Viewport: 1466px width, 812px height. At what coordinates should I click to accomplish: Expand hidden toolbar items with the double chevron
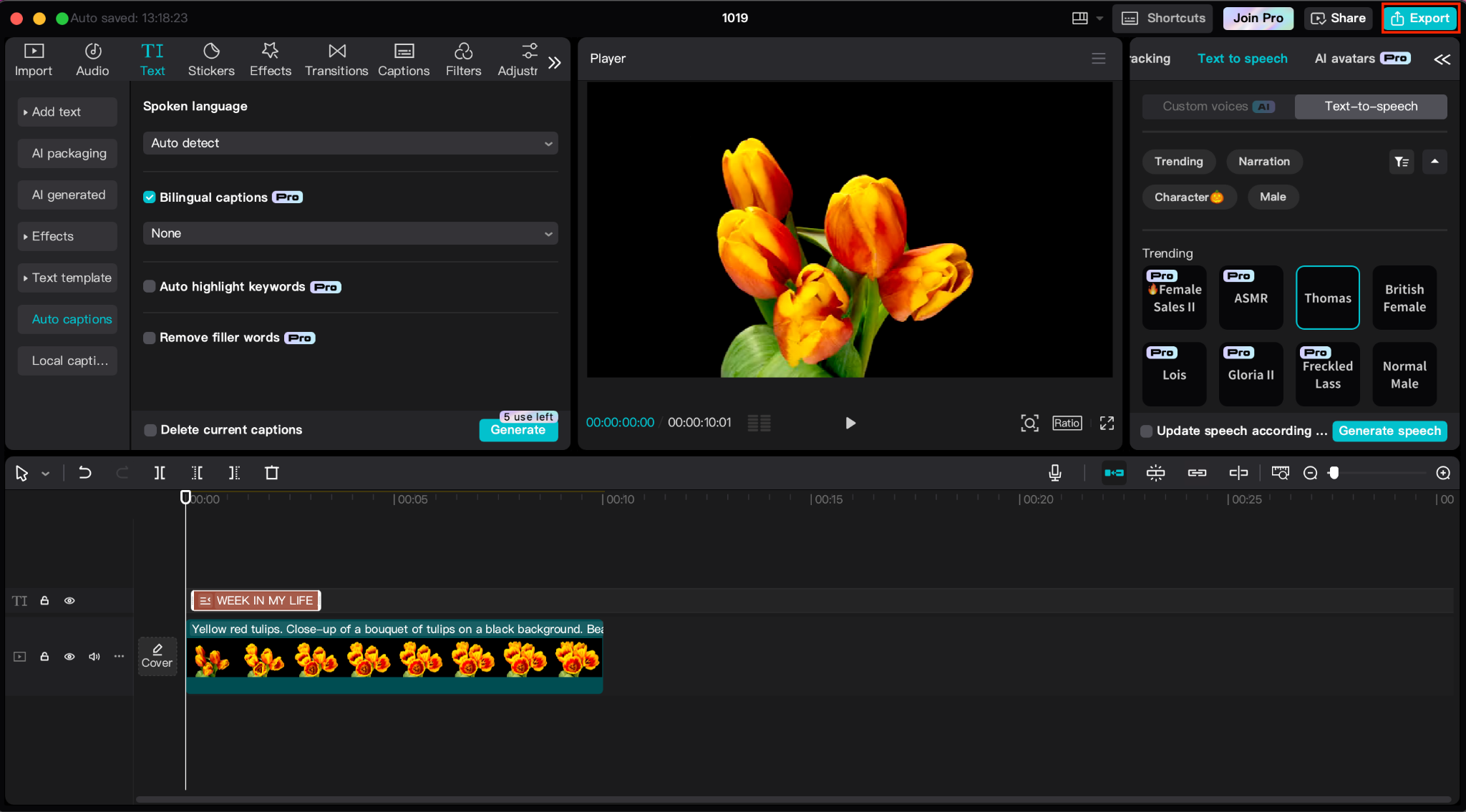(x=555, y=62)
